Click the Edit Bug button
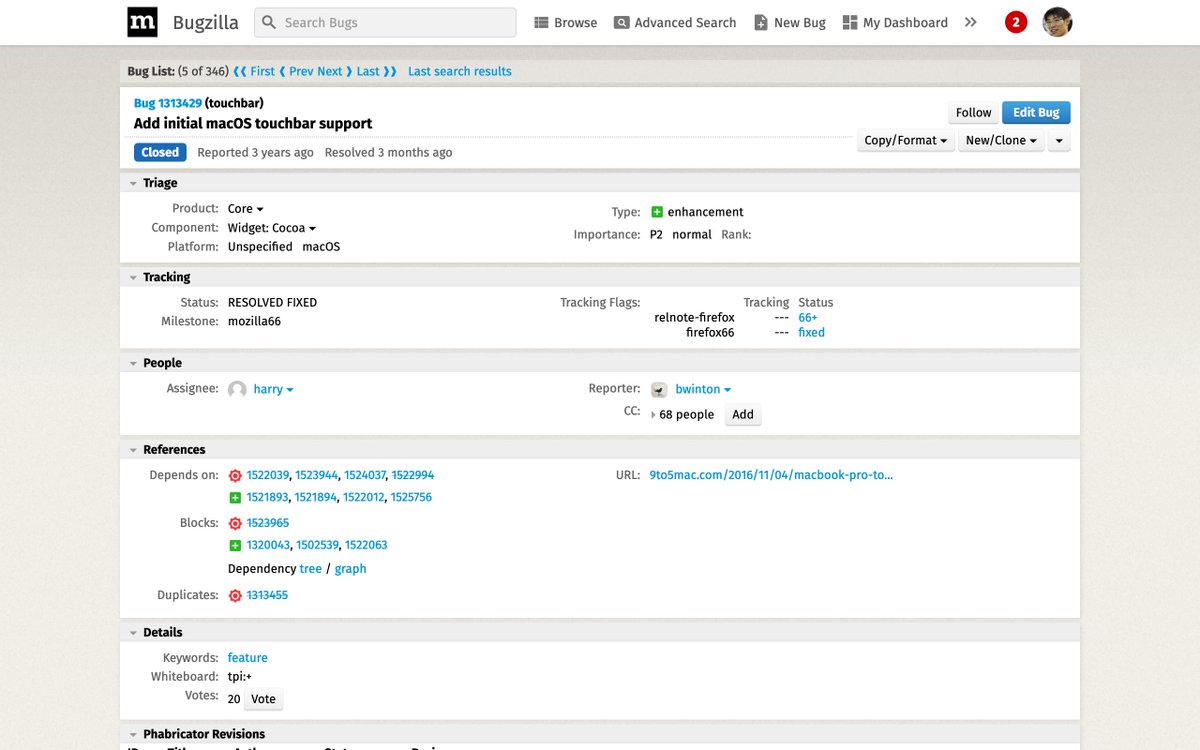The height and width of the screenshot is (750, 1200). 1036,112
